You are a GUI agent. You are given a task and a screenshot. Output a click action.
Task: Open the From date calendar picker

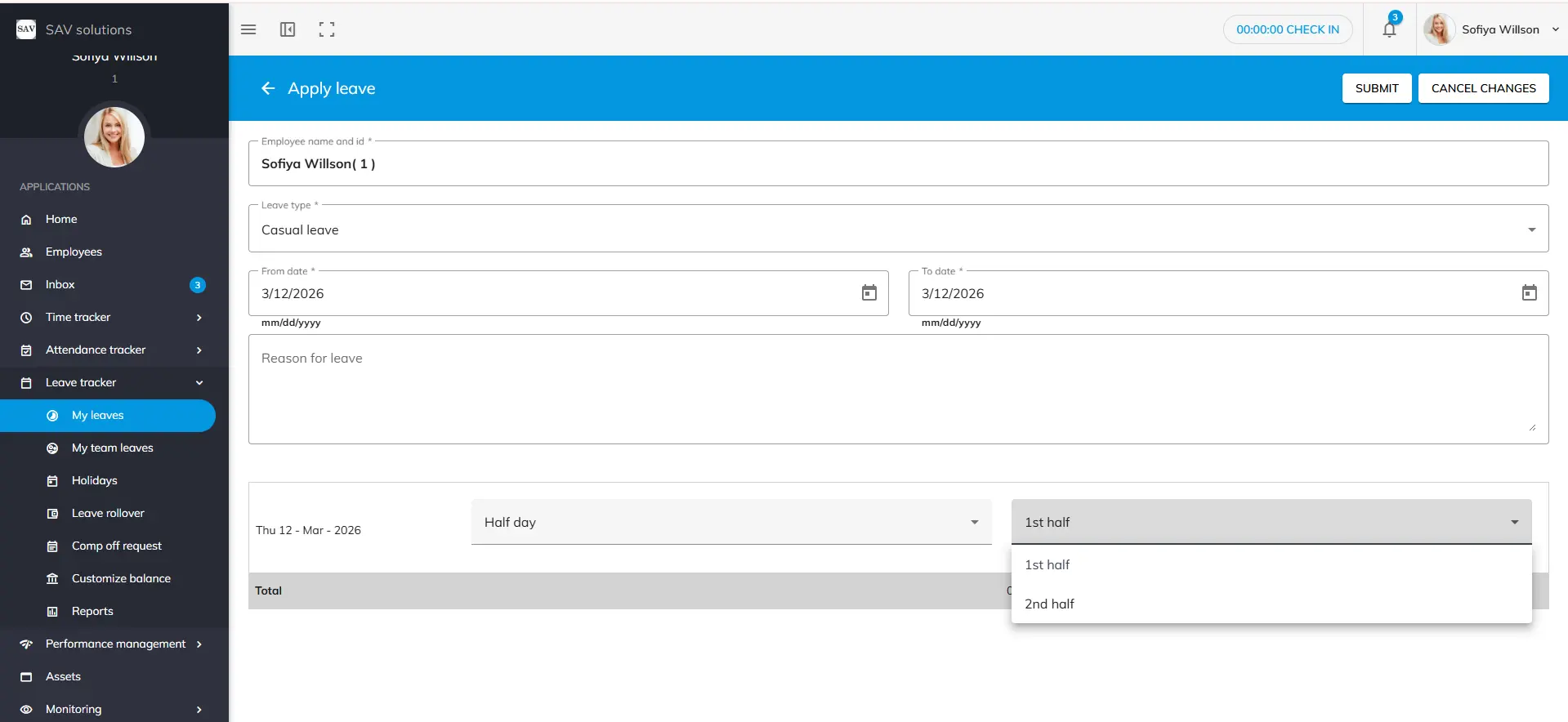point(869,293)
